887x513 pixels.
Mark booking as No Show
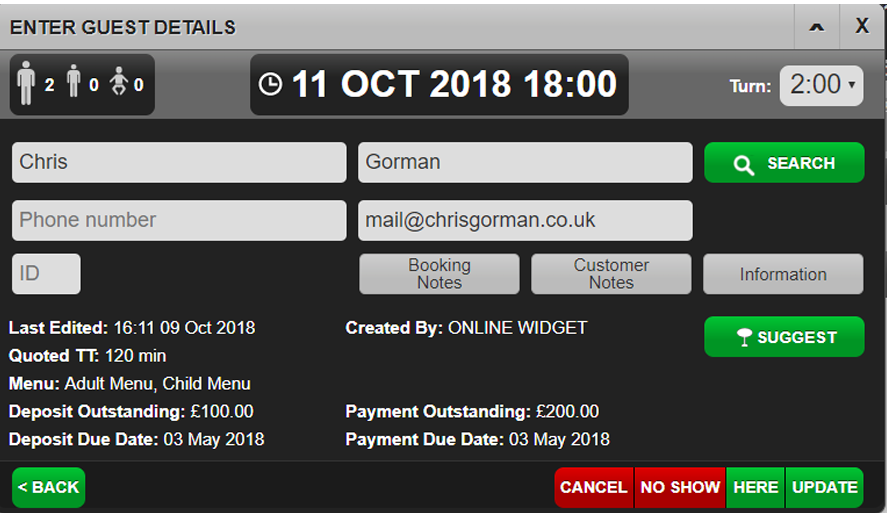(680, 487)
